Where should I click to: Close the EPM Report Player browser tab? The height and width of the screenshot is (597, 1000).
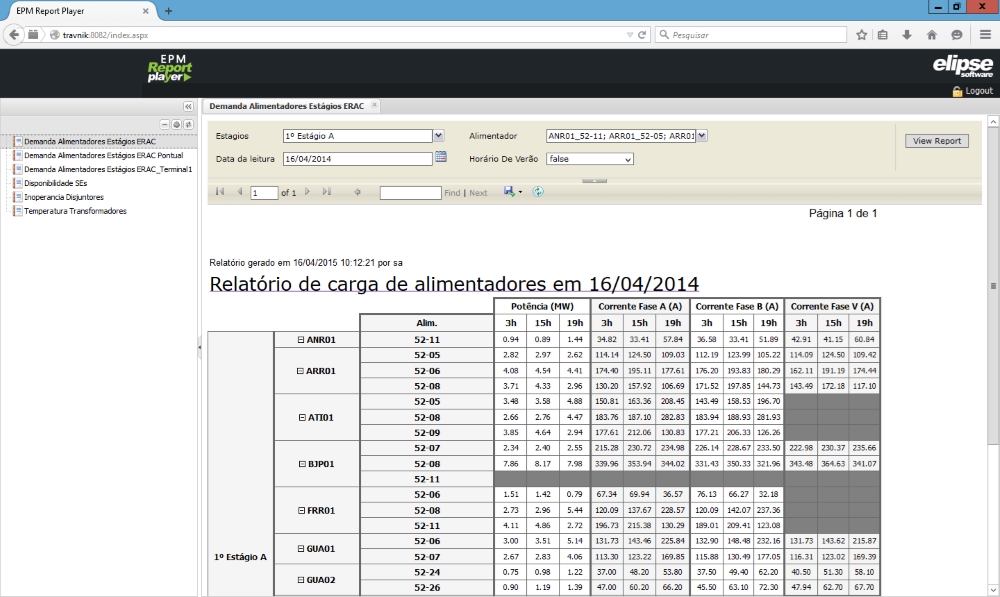(145, 11)
